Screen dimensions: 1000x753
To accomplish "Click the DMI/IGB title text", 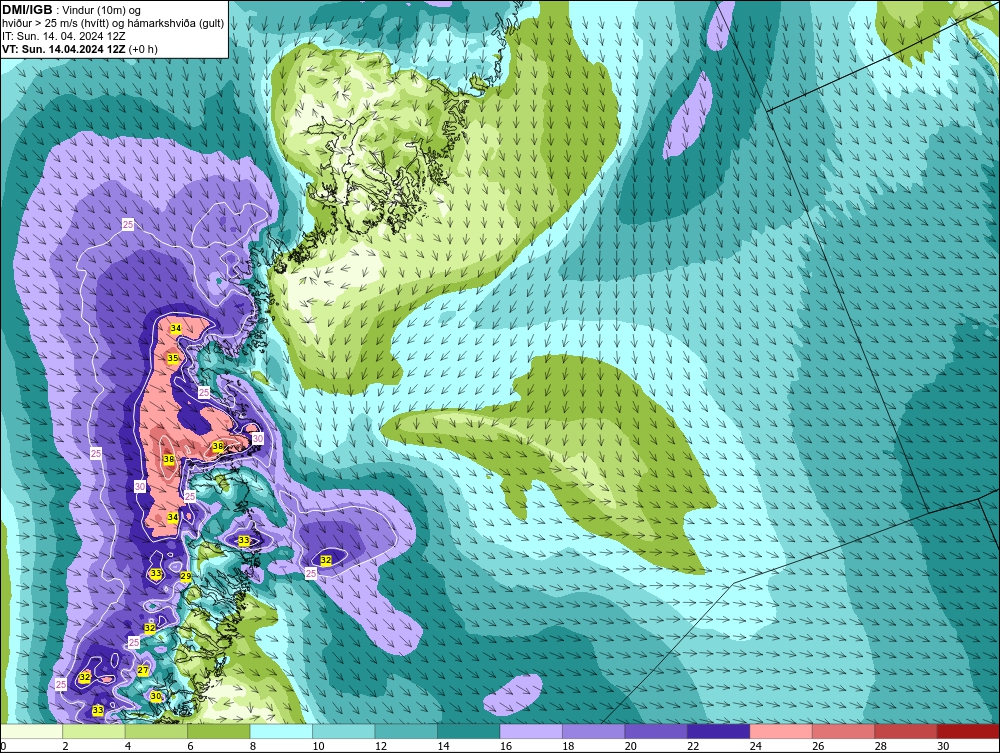I will (28, 10).
